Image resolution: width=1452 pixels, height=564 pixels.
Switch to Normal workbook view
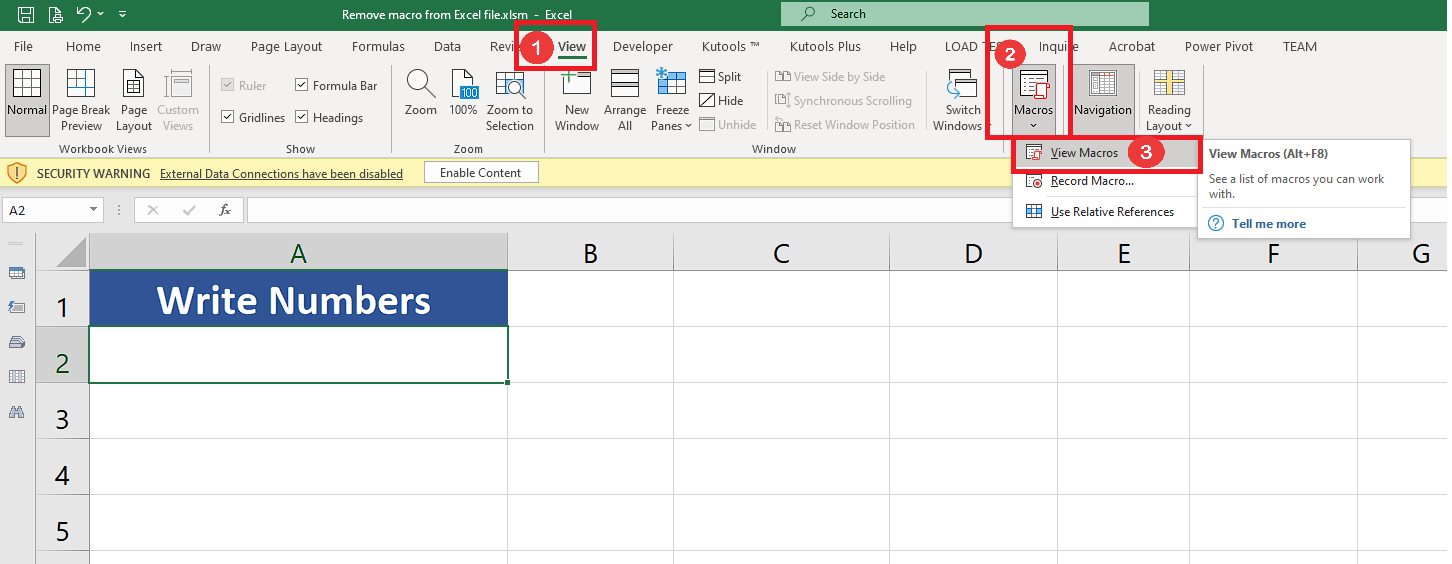click(27, 100)
